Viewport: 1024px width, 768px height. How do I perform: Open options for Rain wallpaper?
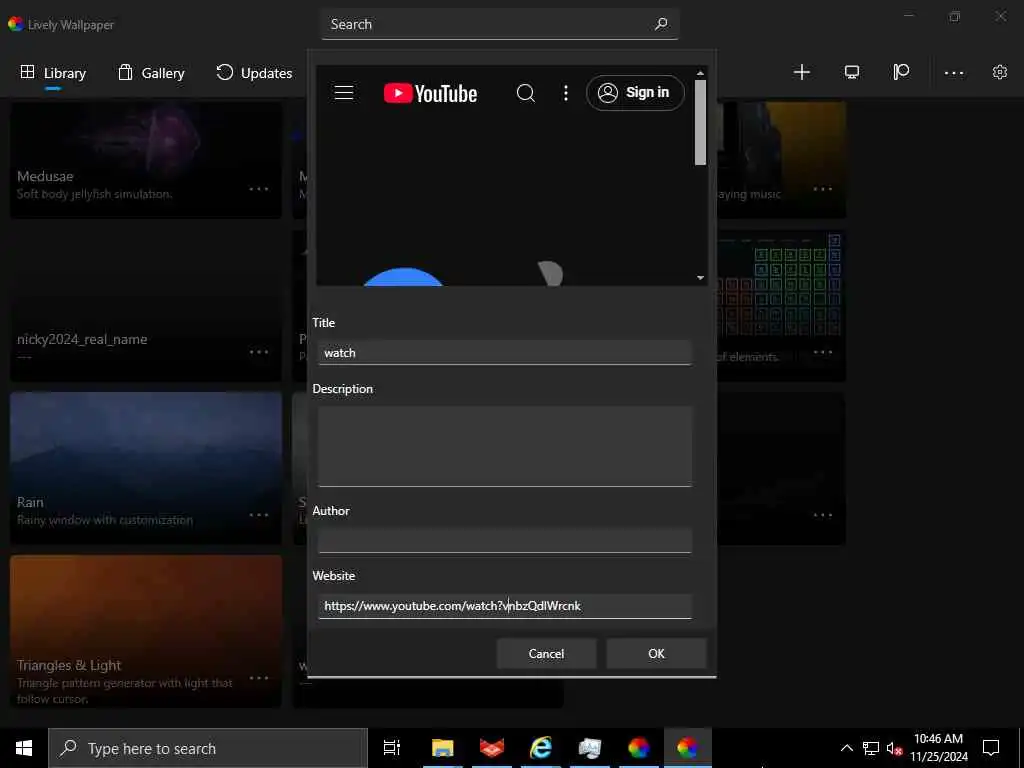tap(259, 515)
